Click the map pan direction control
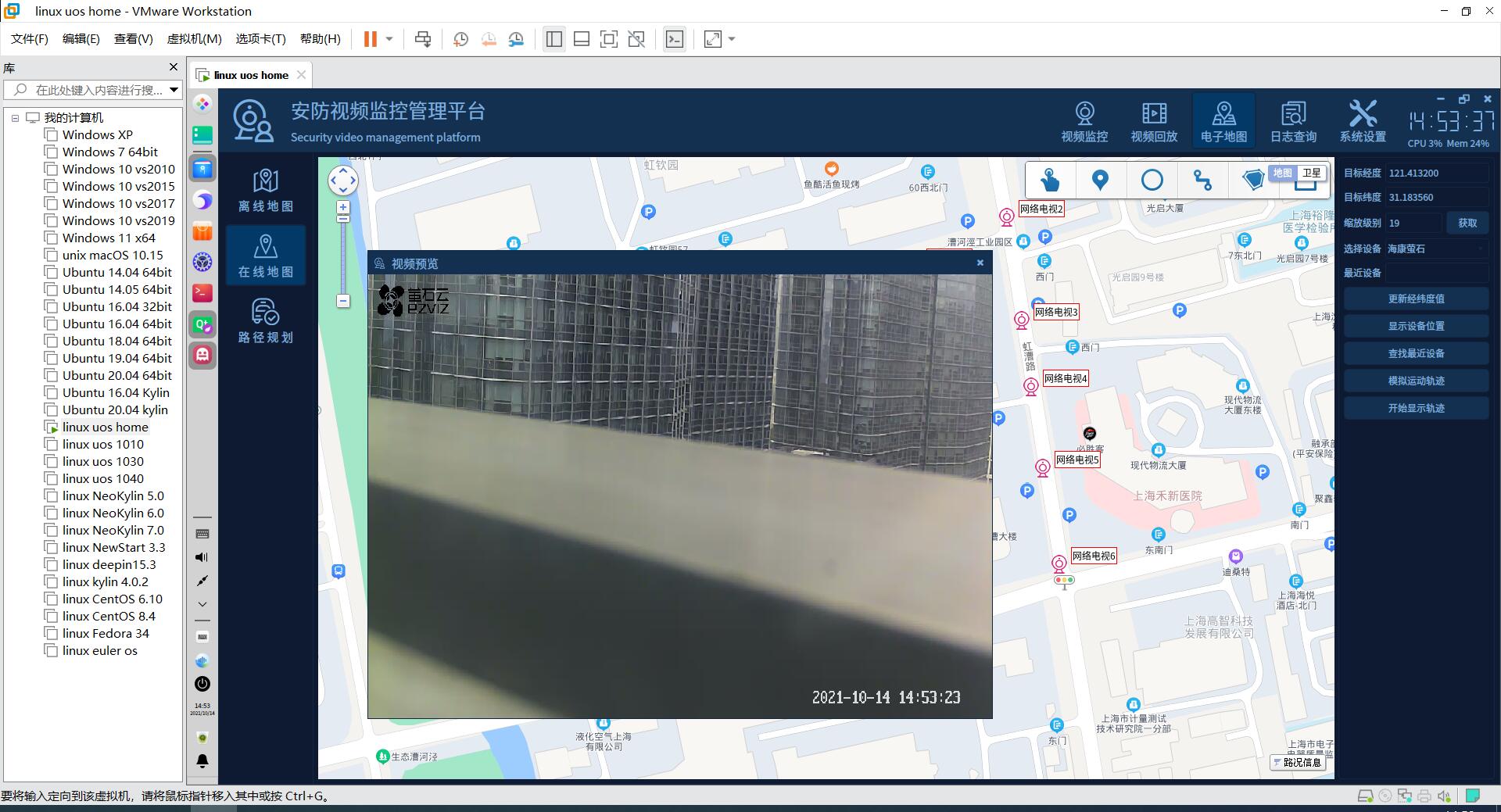1501x812 pixels. (342, 181)
